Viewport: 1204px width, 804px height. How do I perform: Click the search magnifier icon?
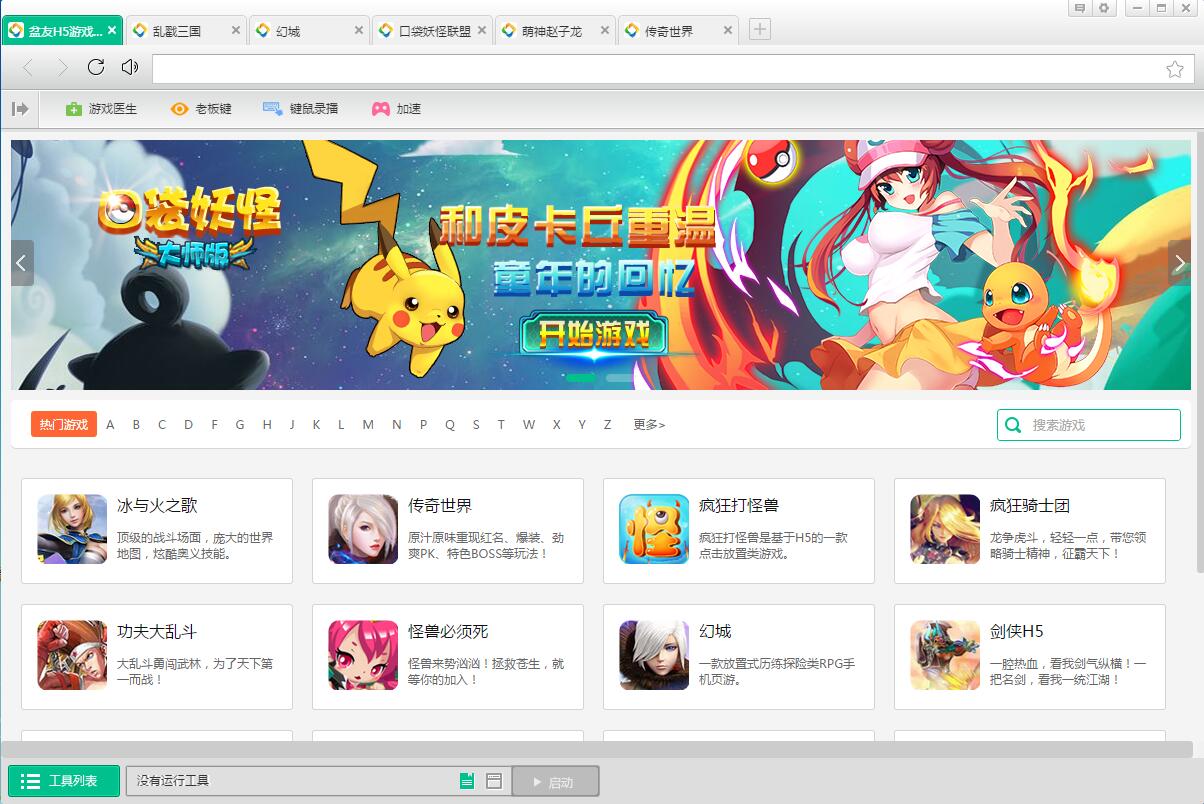(x=1014, y=425)
